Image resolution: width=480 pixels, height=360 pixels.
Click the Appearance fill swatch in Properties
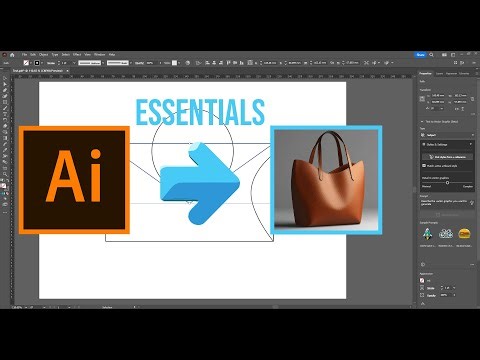(422, 281)
